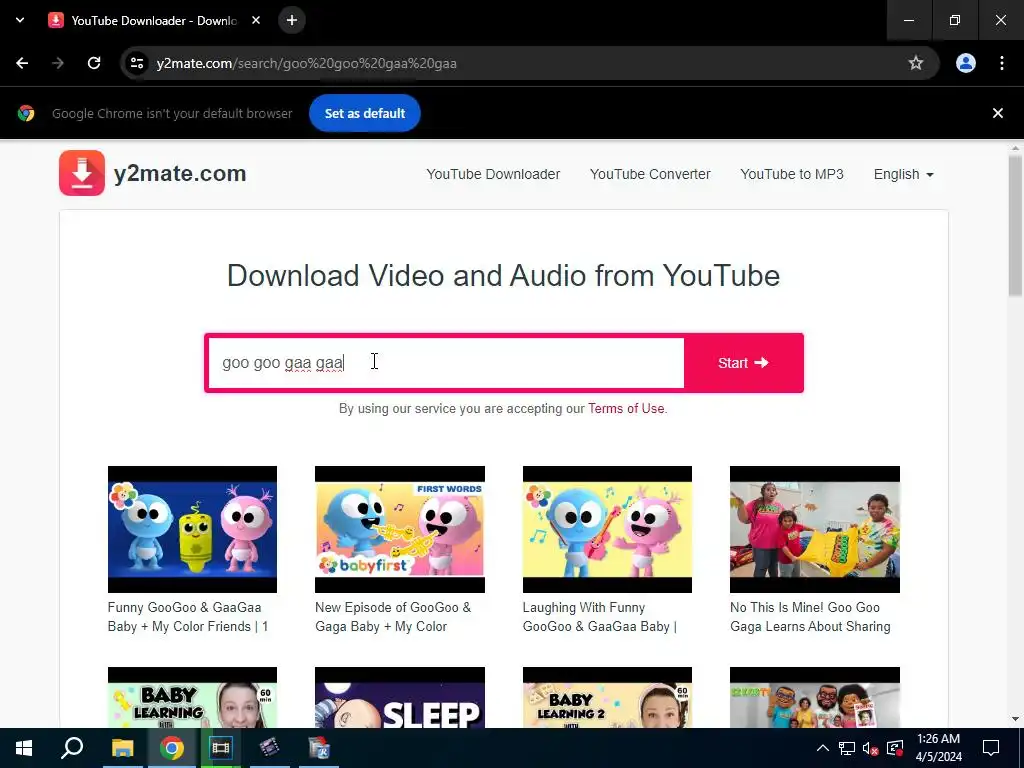The width and height of the screenshot is (1024, 768).
Task: Open the tab search chevron
Action: 20,20
